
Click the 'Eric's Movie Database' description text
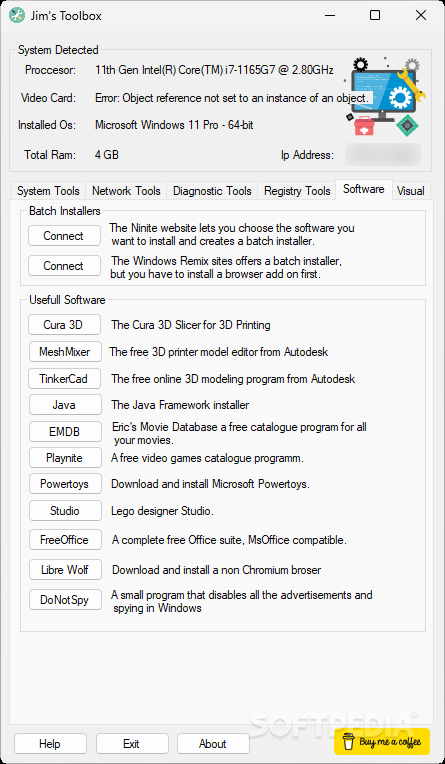coord(239,434)
